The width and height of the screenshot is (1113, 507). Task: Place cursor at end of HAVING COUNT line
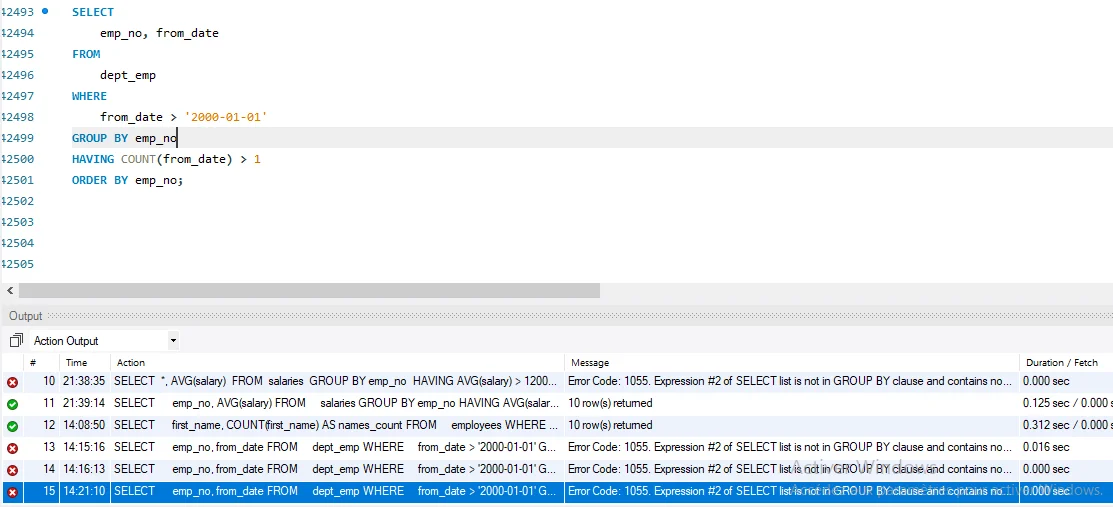261,159
